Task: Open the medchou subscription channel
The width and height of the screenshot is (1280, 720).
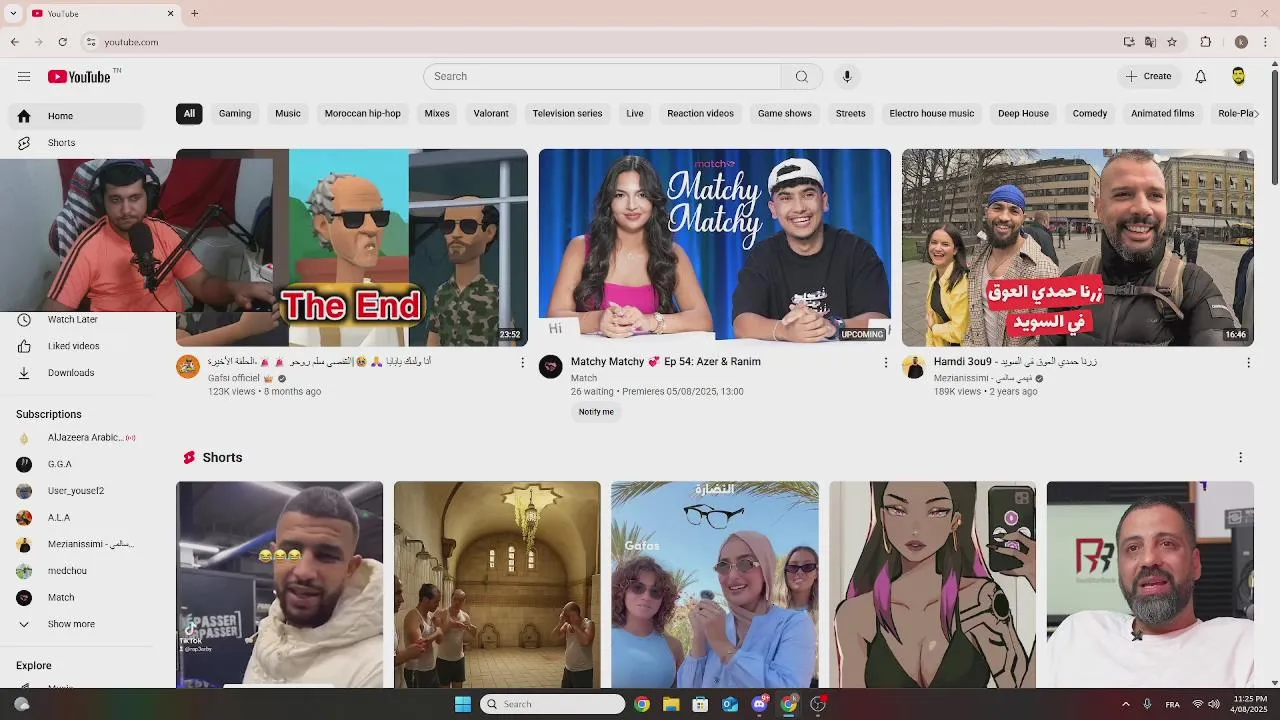Action: (76, 571)
